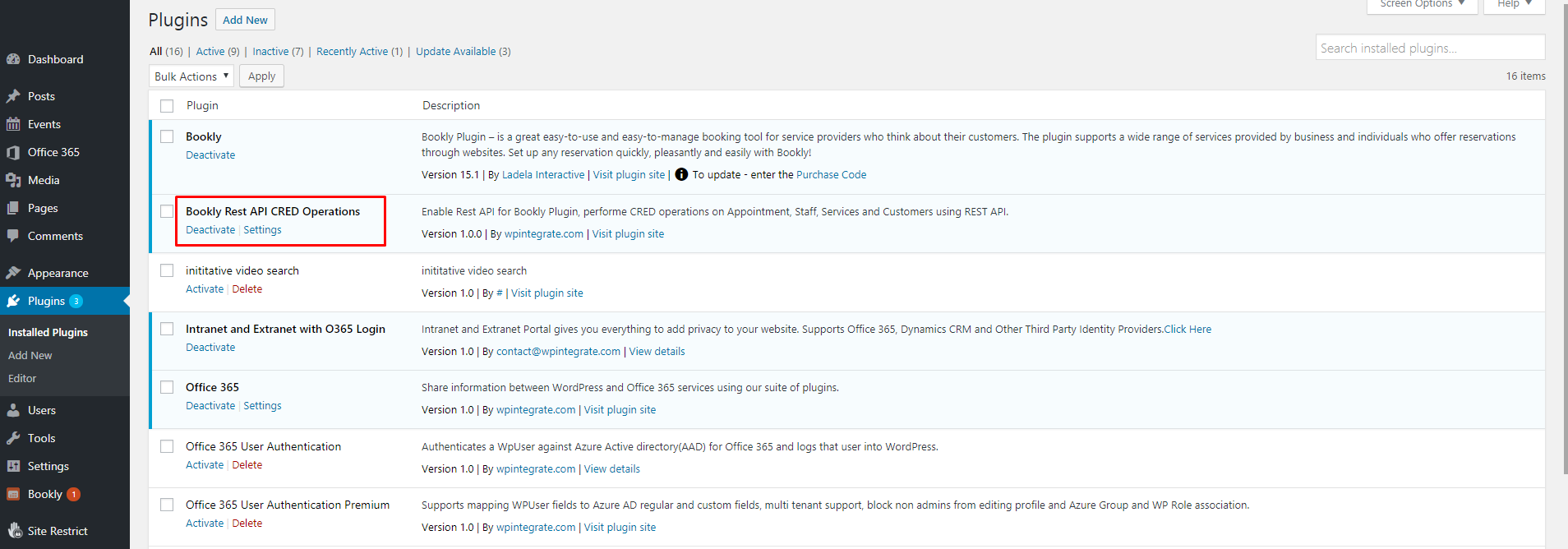1568x549 pixels.
Task: Check the Intranet and Extranet with O365 Login checkbox
Action: tap(167, 329)
